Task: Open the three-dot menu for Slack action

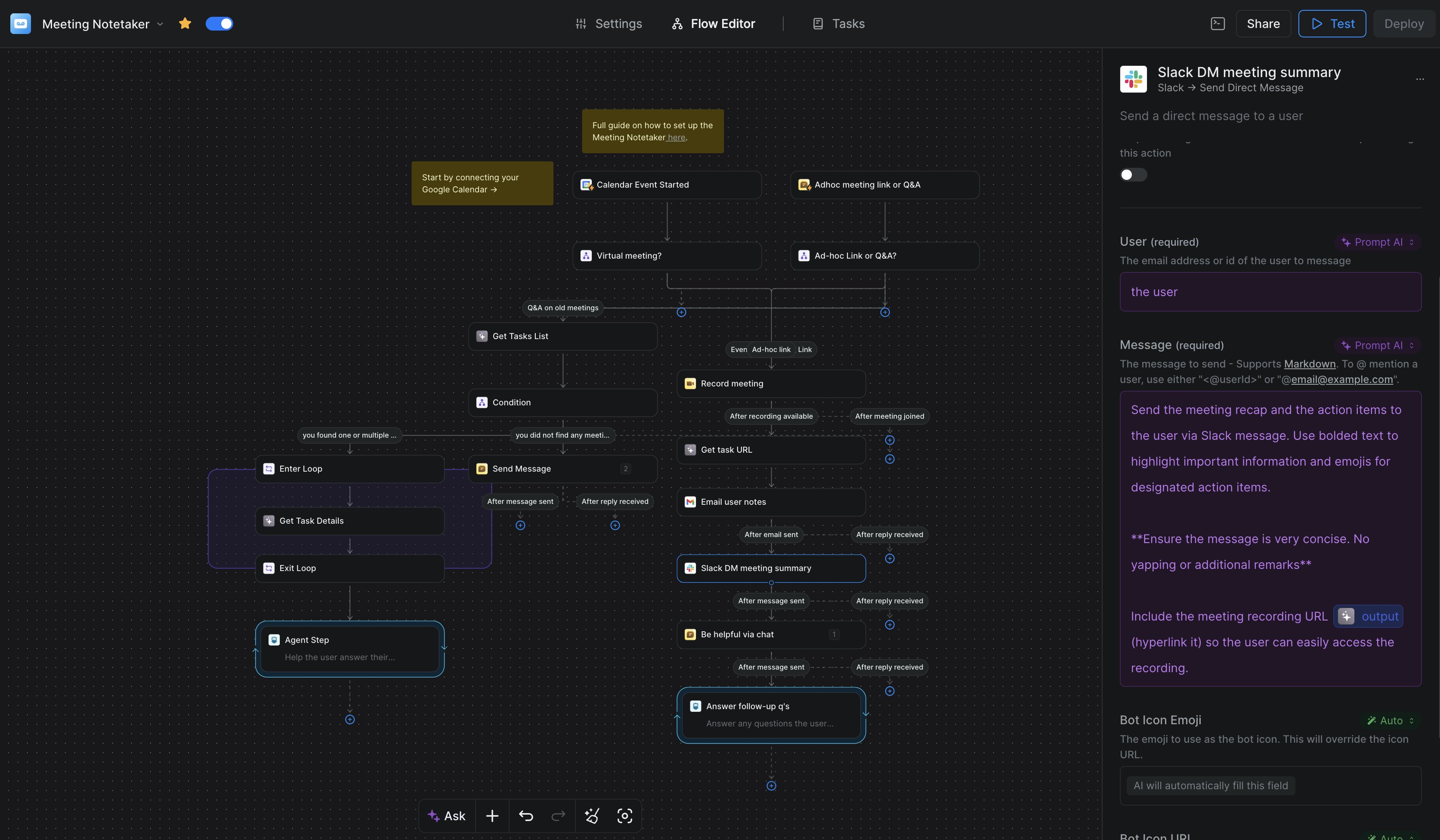Action: click(1419, 79)
